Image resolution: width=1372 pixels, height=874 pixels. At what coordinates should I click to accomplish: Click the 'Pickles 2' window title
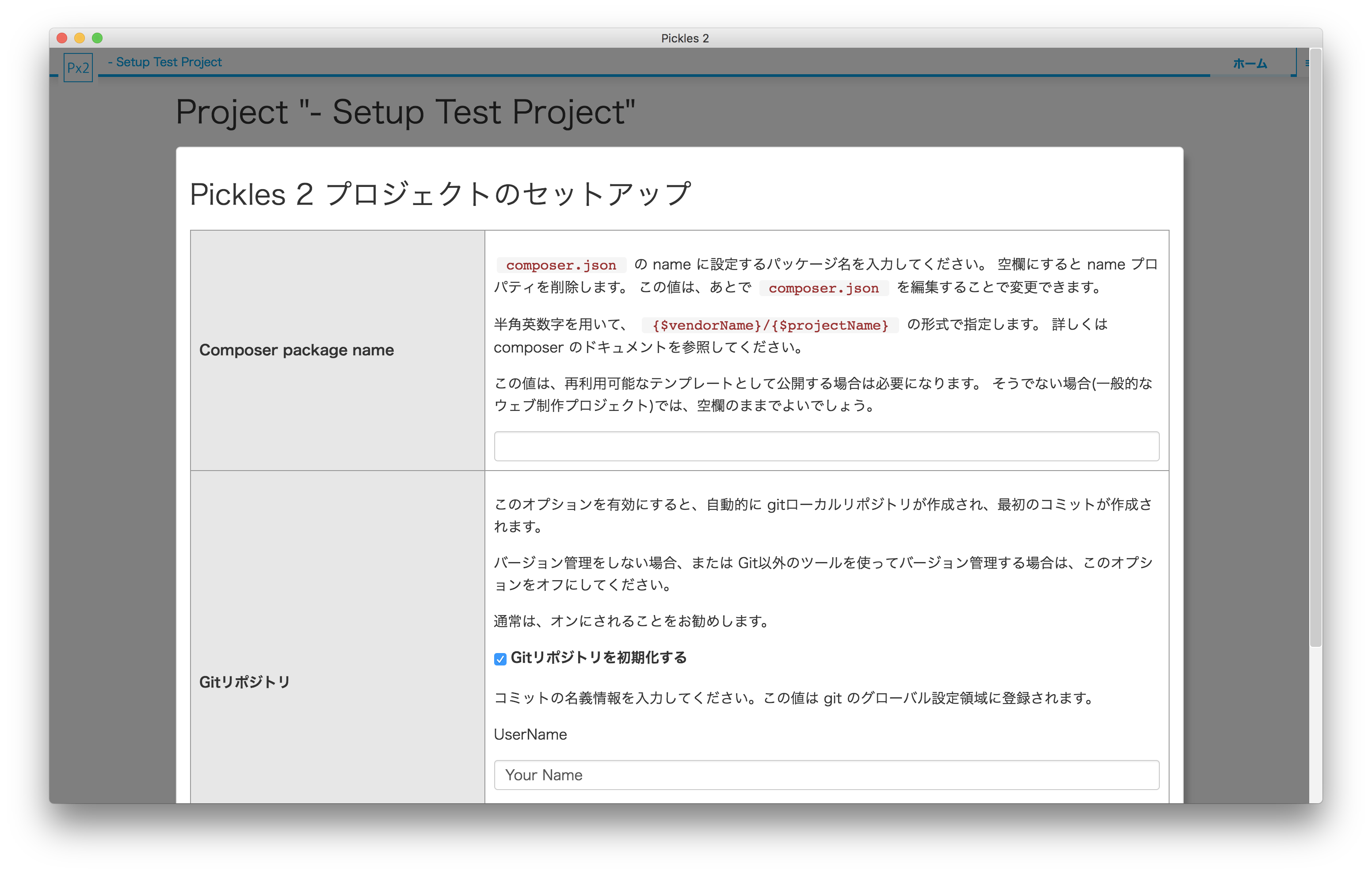[x=685, y=38]
